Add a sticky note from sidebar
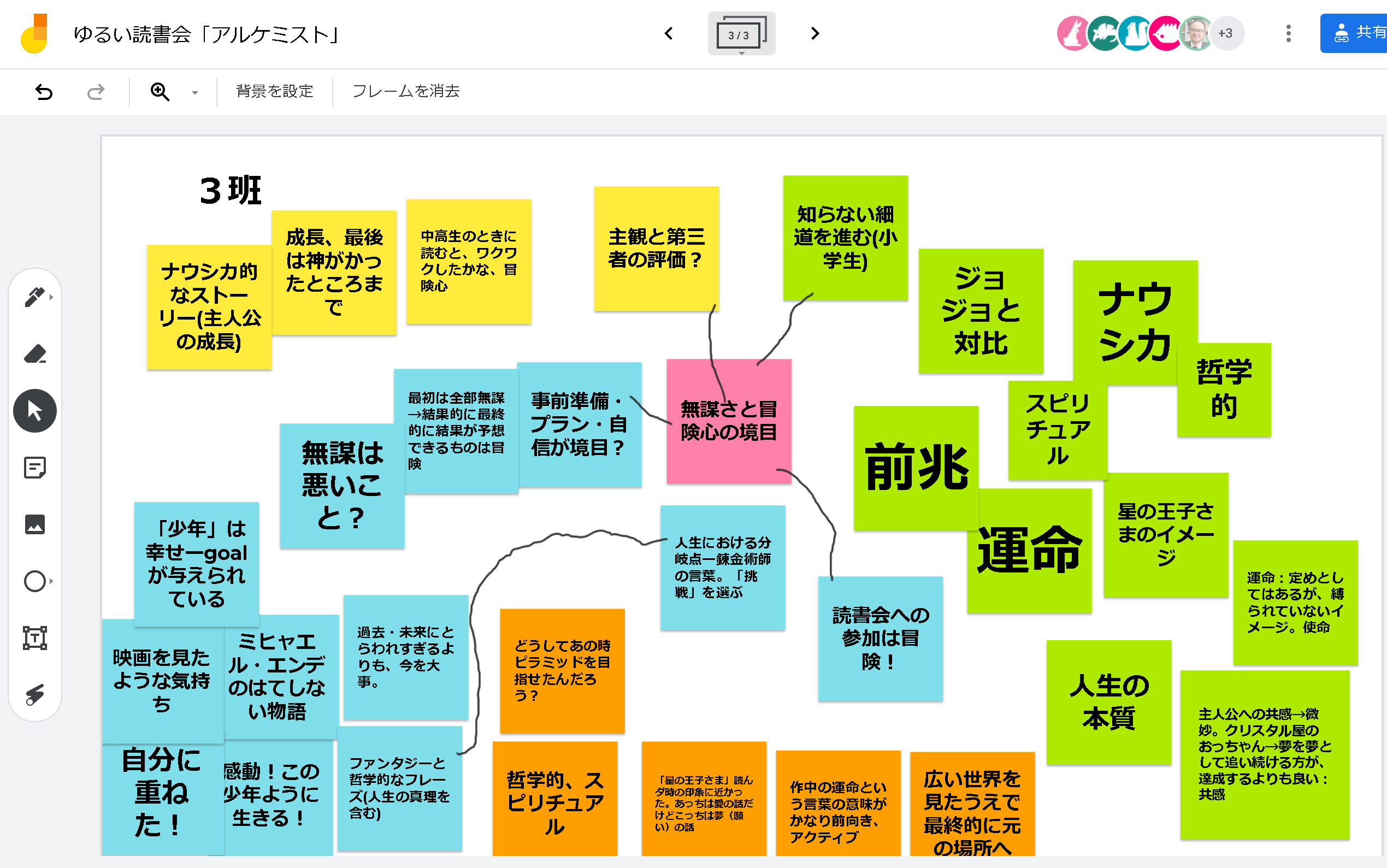 point(34,467)
